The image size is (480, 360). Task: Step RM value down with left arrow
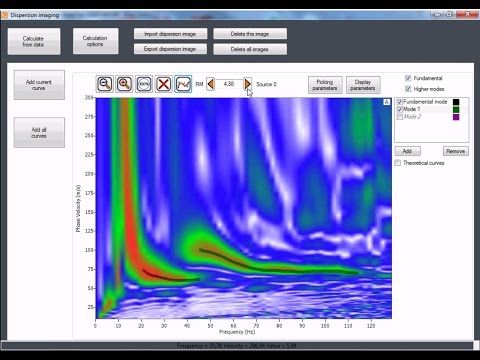211,84
